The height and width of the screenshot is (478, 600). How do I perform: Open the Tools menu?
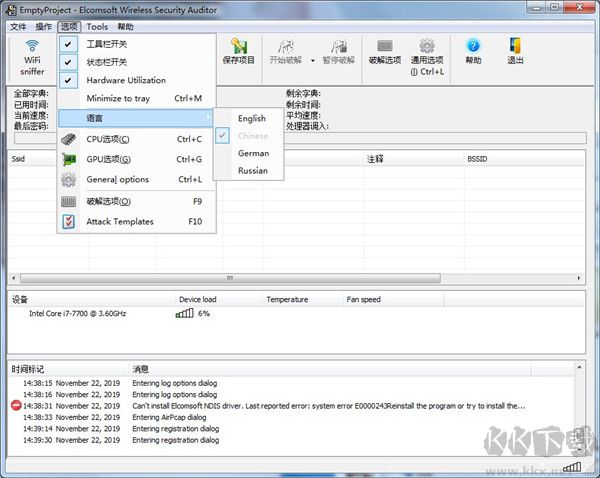[97, 27]
